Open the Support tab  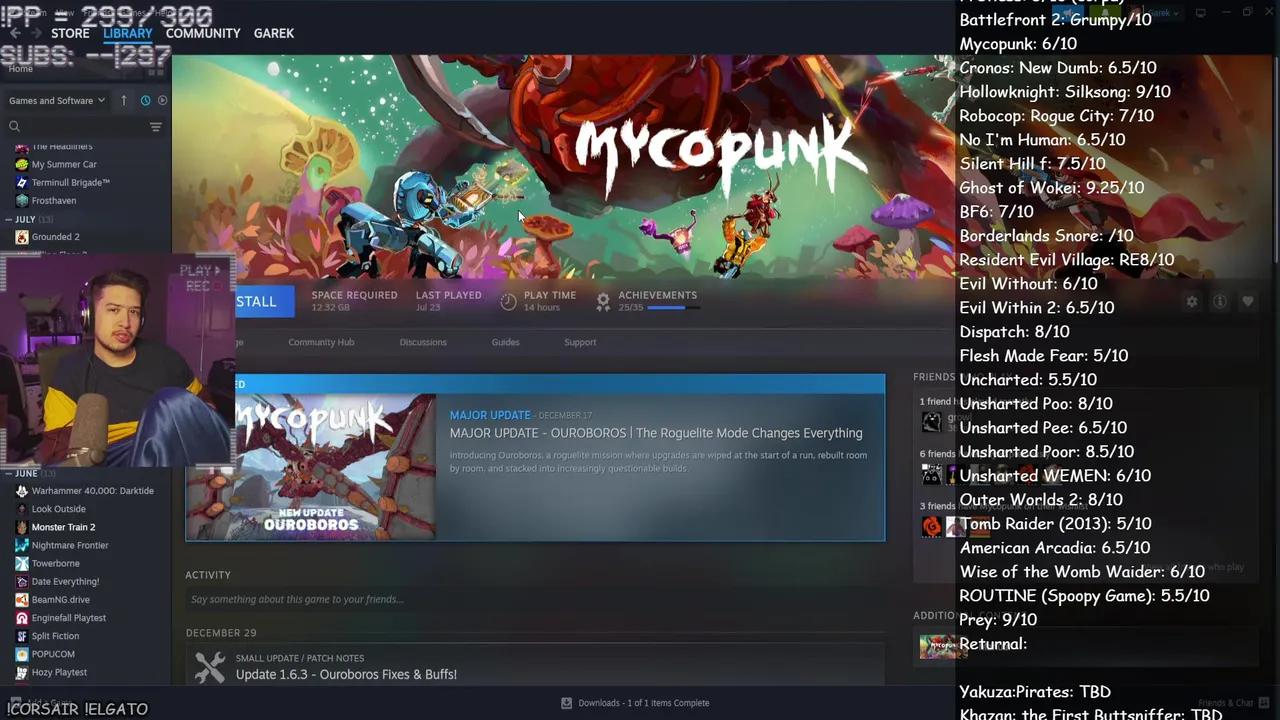point(580,342)
